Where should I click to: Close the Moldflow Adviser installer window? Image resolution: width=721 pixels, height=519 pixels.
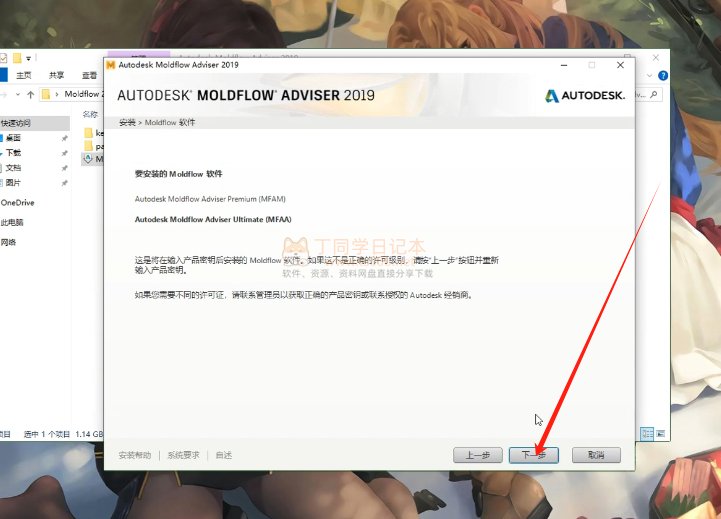click(620, 65)
